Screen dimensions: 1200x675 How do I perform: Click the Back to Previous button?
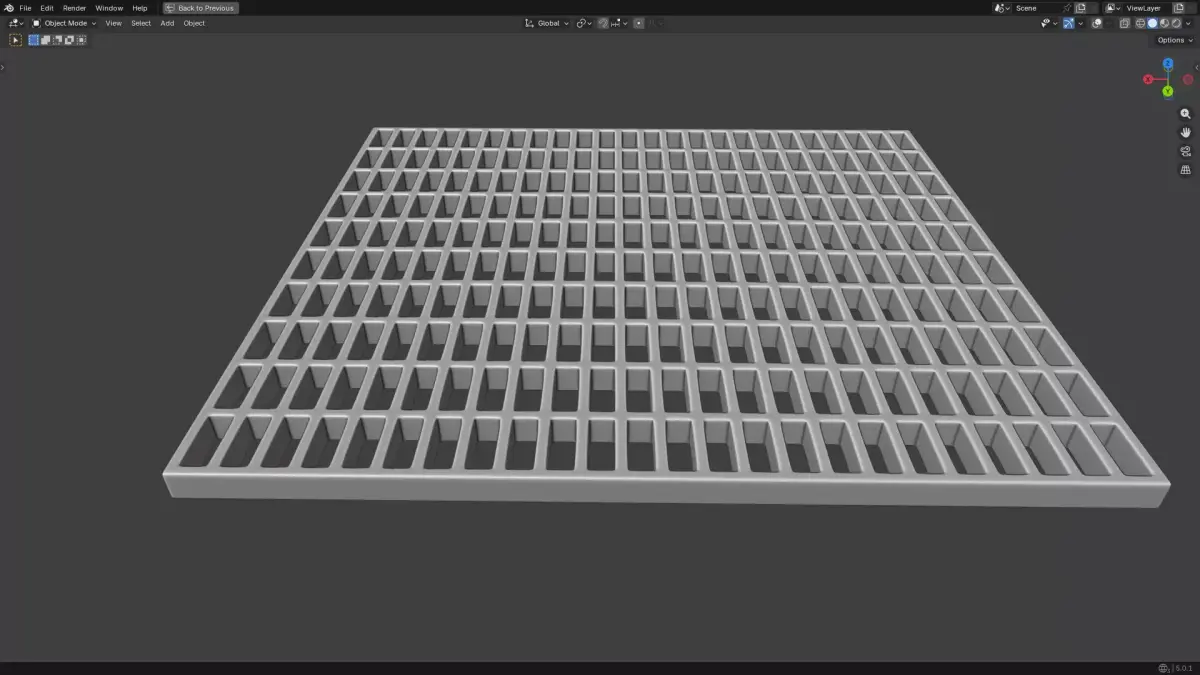click(x=201, y=8)
